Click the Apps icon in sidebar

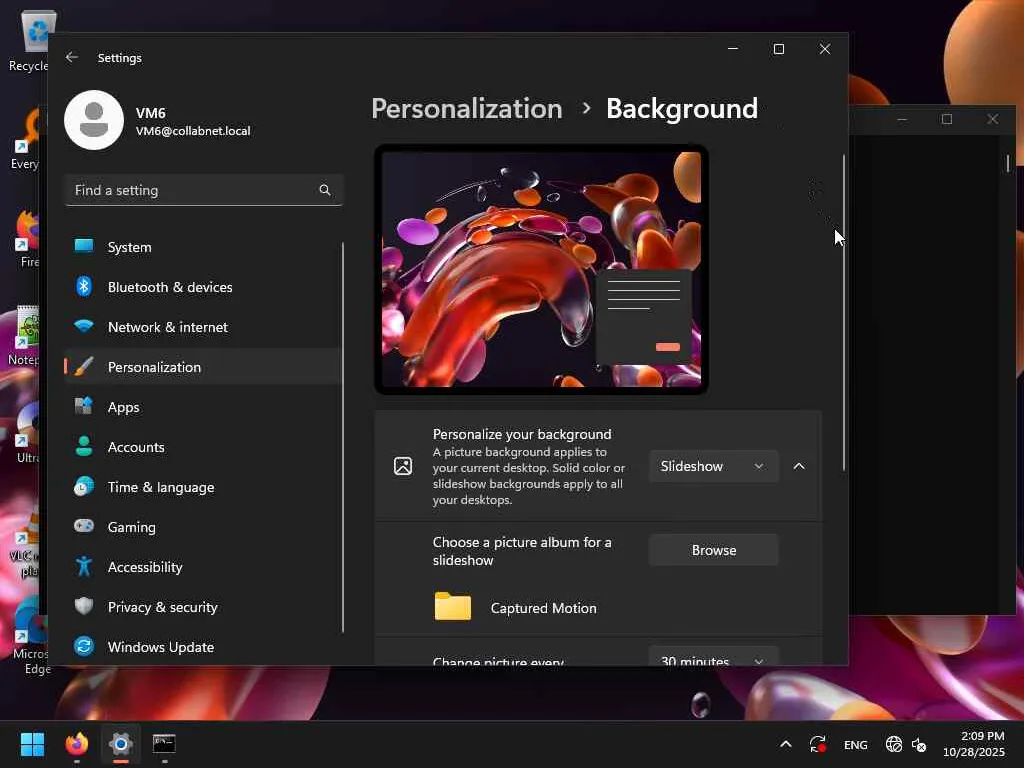(84, 407)
